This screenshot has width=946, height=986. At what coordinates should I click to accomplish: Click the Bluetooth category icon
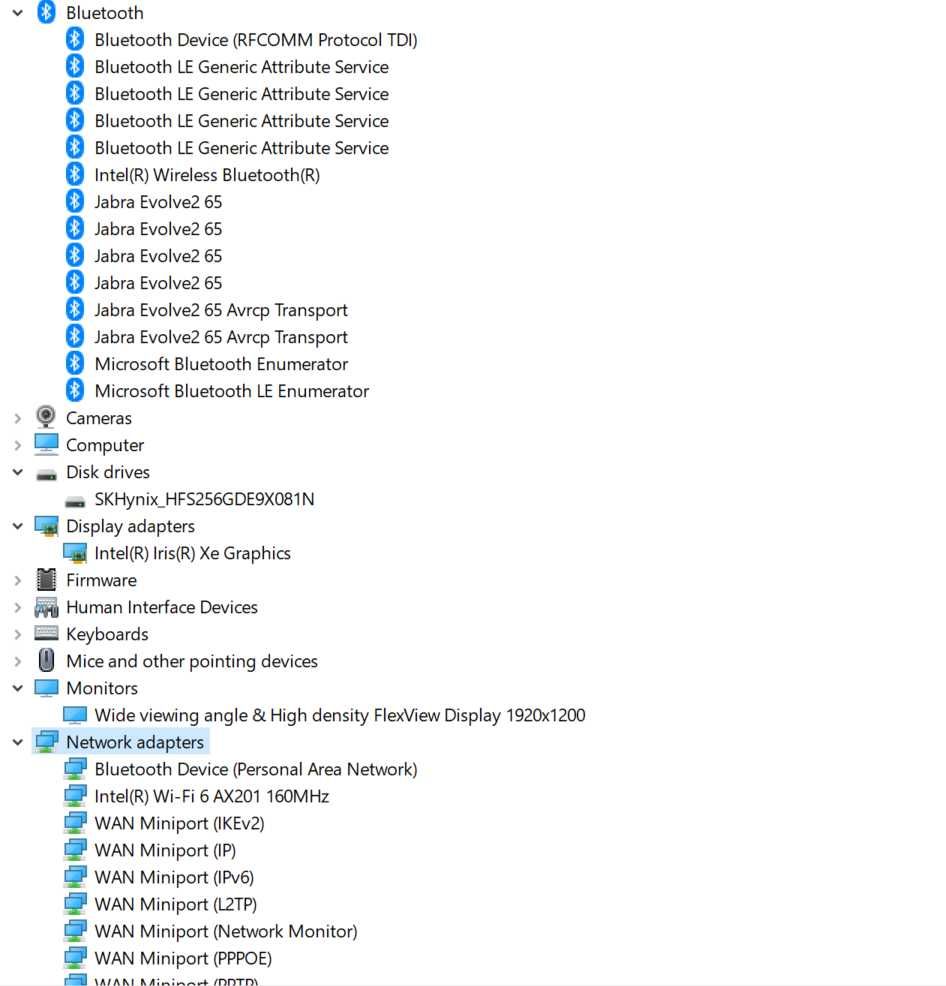pos(46,13)
